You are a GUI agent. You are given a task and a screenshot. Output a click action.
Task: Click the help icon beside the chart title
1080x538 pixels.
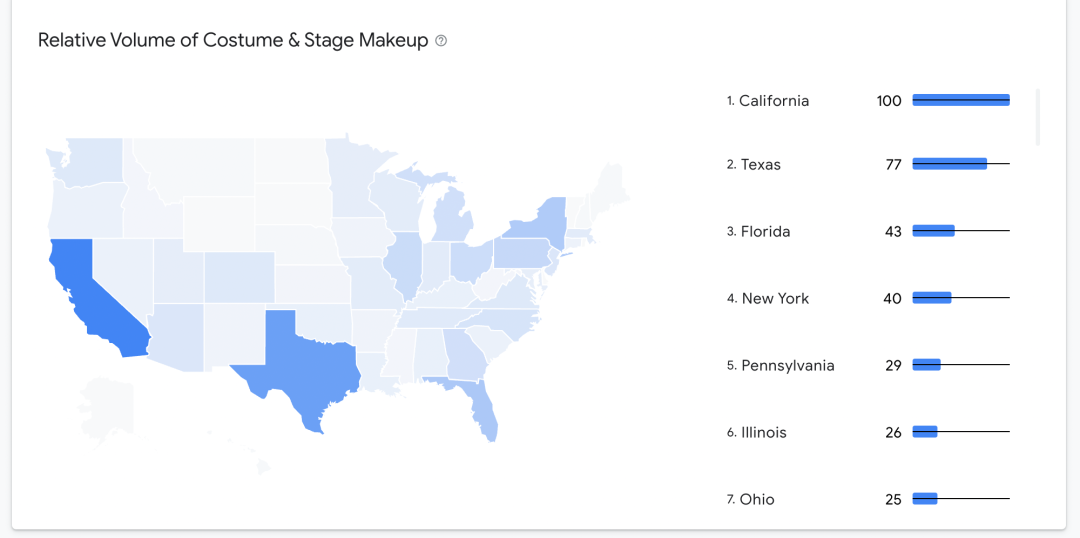441,41
